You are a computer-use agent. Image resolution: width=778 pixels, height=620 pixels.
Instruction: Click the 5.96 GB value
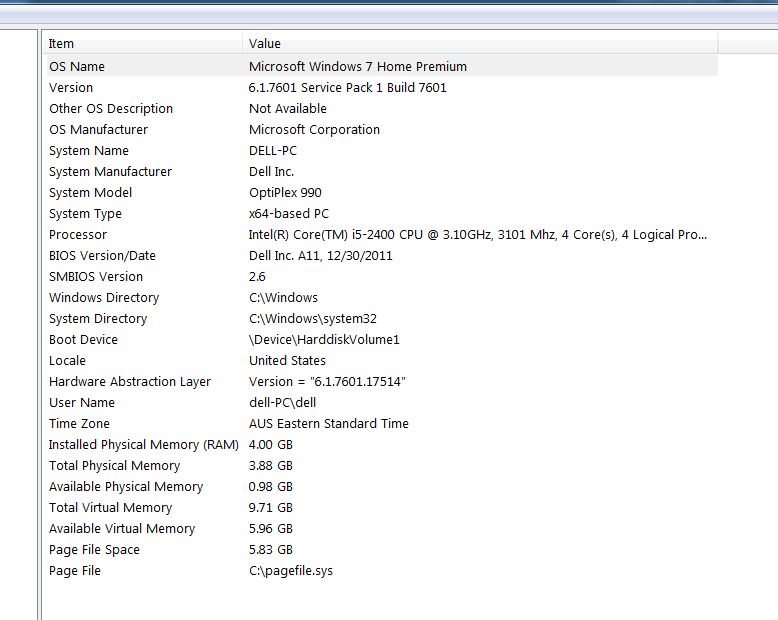click(270, 529)
